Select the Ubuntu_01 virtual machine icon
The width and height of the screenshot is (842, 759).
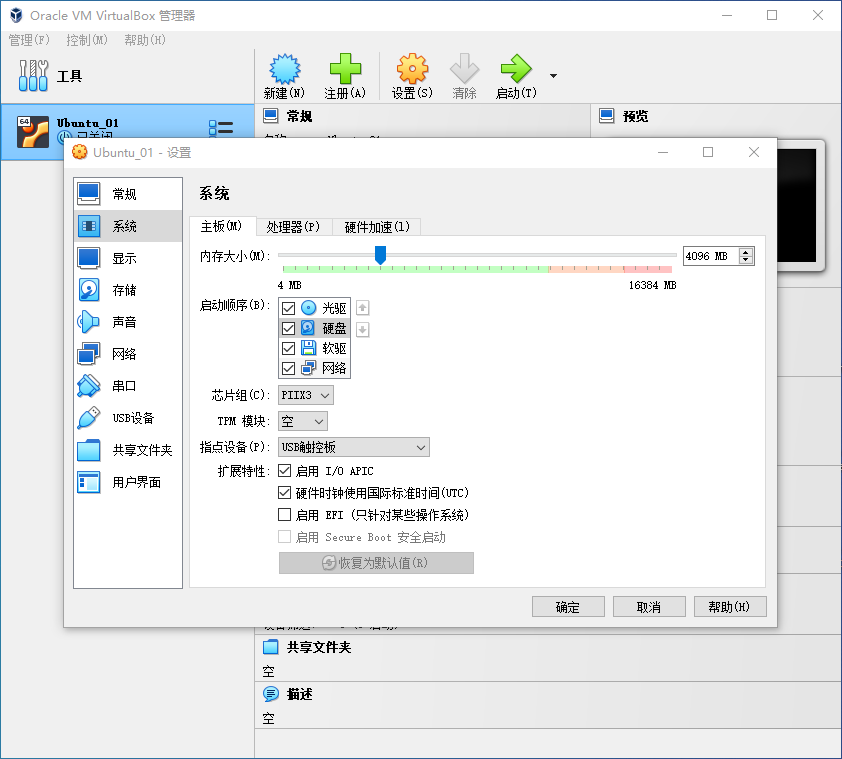pyautogui.click(x=32, y=132)
